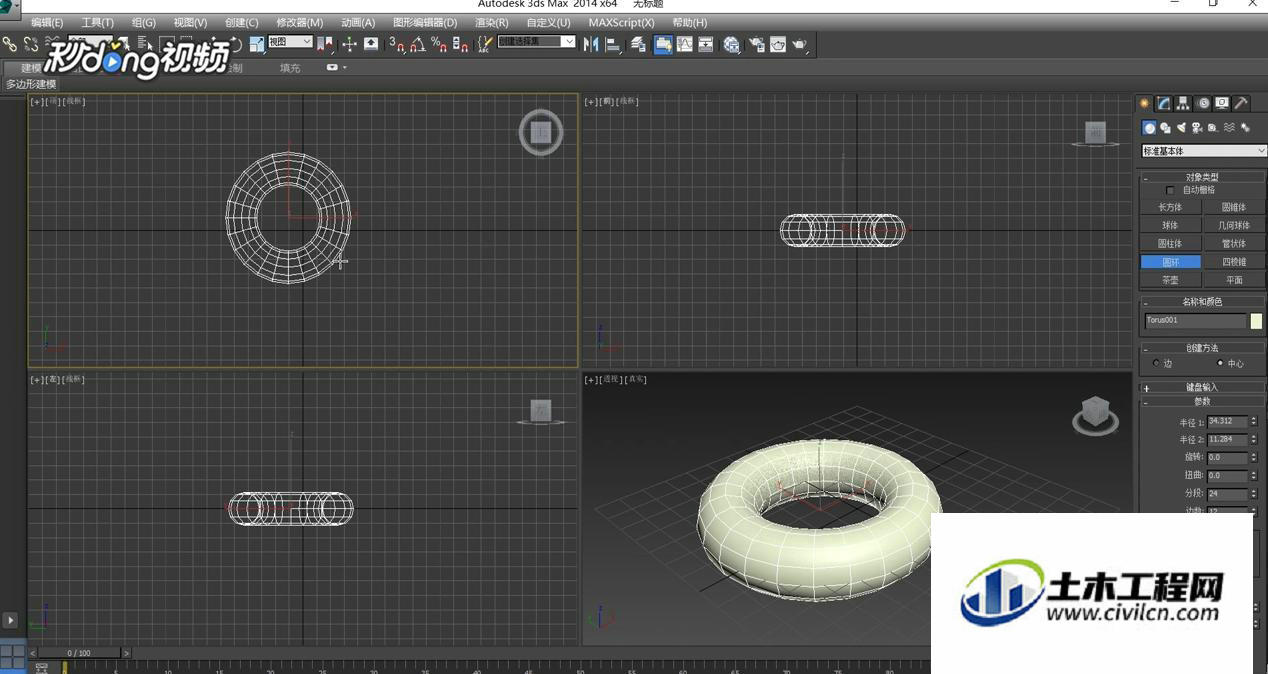Click the 长方体 object button

(x=1170, y=207)
